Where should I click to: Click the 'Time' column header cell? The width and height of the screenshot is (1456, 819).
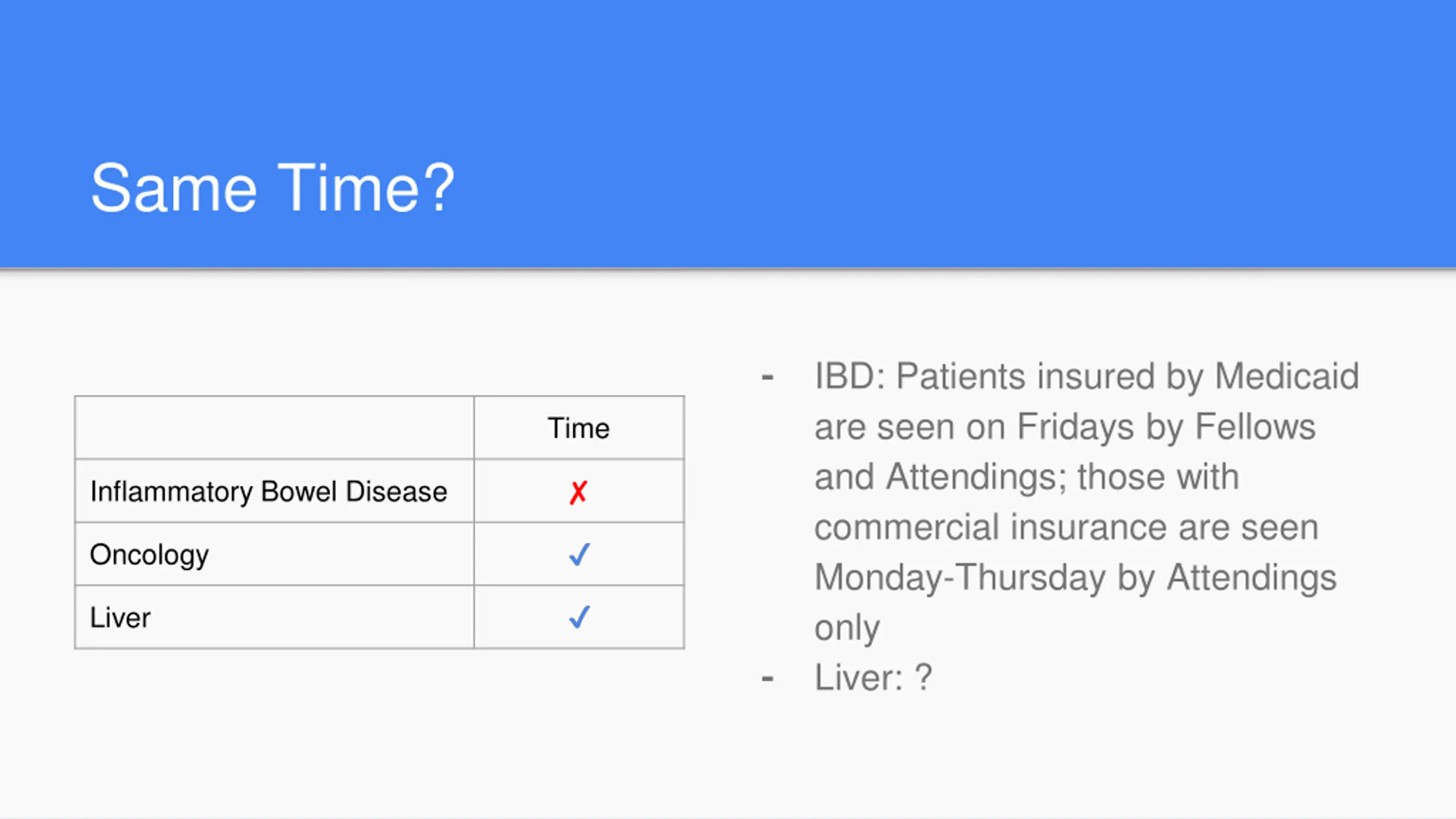click(579, 428)
